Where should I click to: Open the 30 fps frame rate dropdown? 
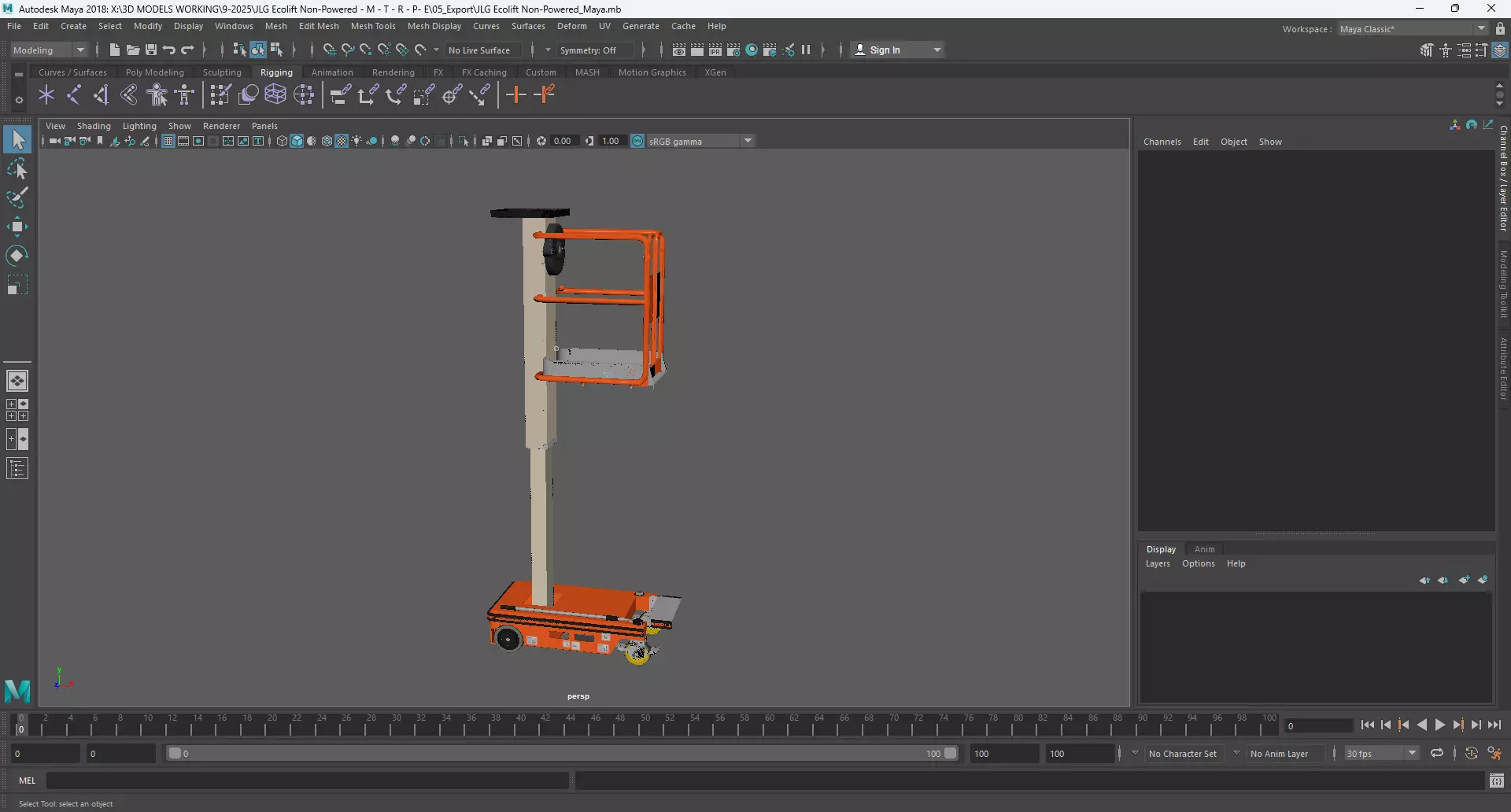pos(1381,753)
